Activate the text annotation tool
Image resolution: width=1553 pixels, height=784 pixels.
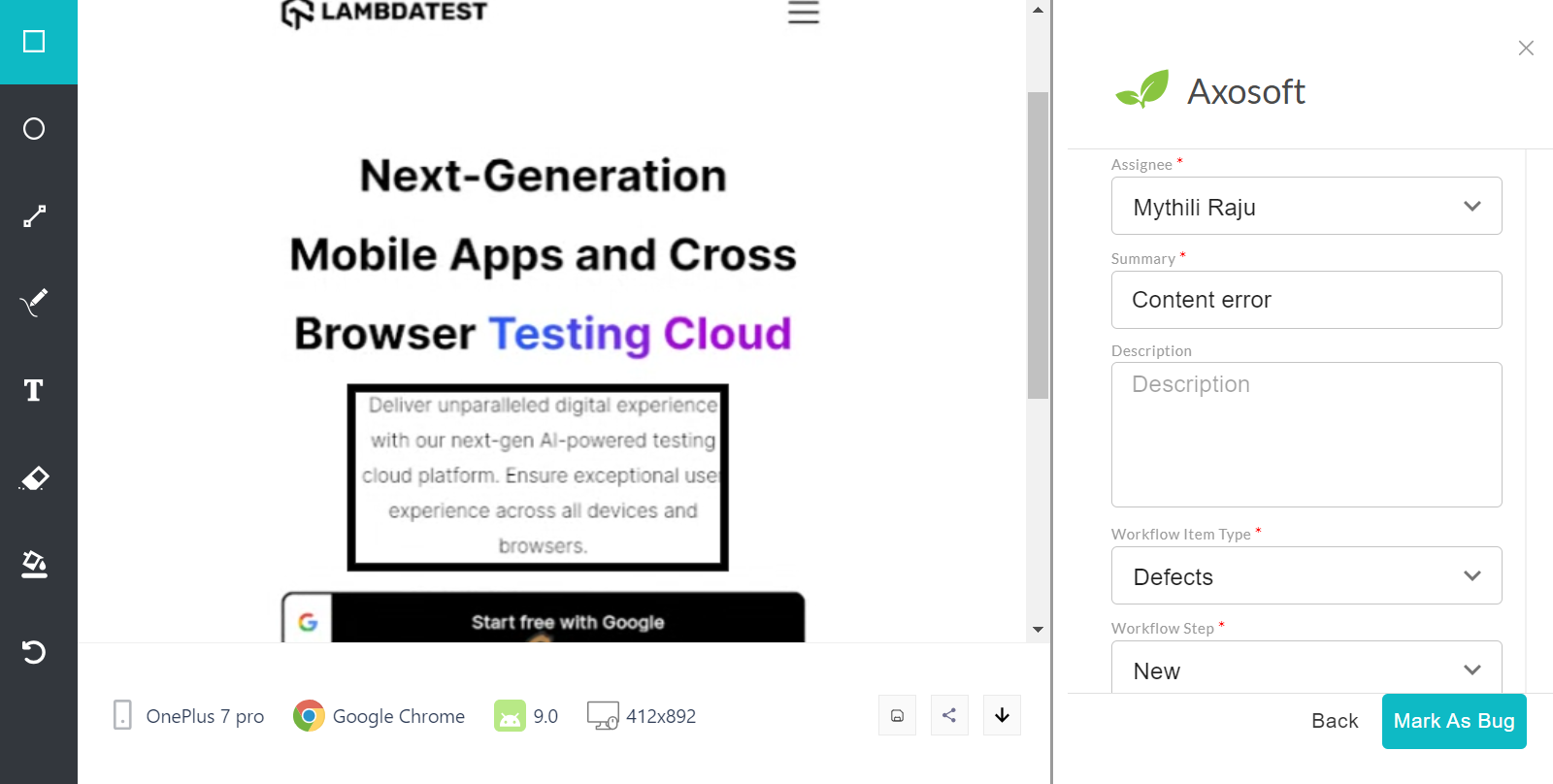[35, 390]
